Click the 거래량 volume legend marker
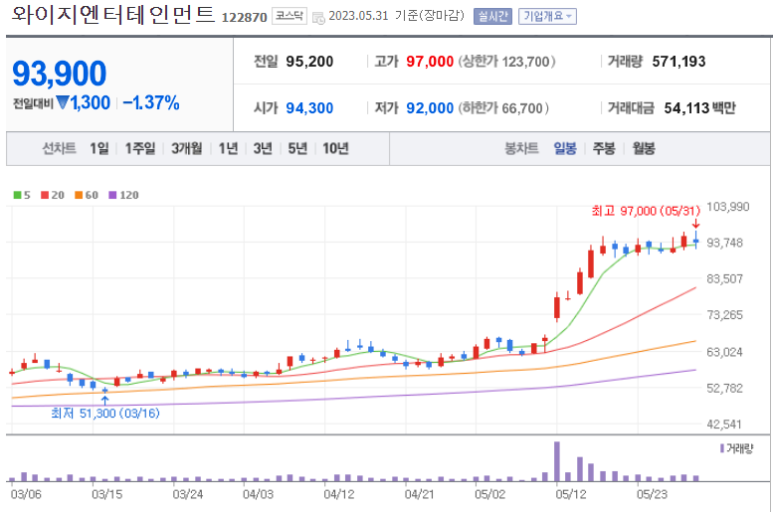 click(722, 448)
